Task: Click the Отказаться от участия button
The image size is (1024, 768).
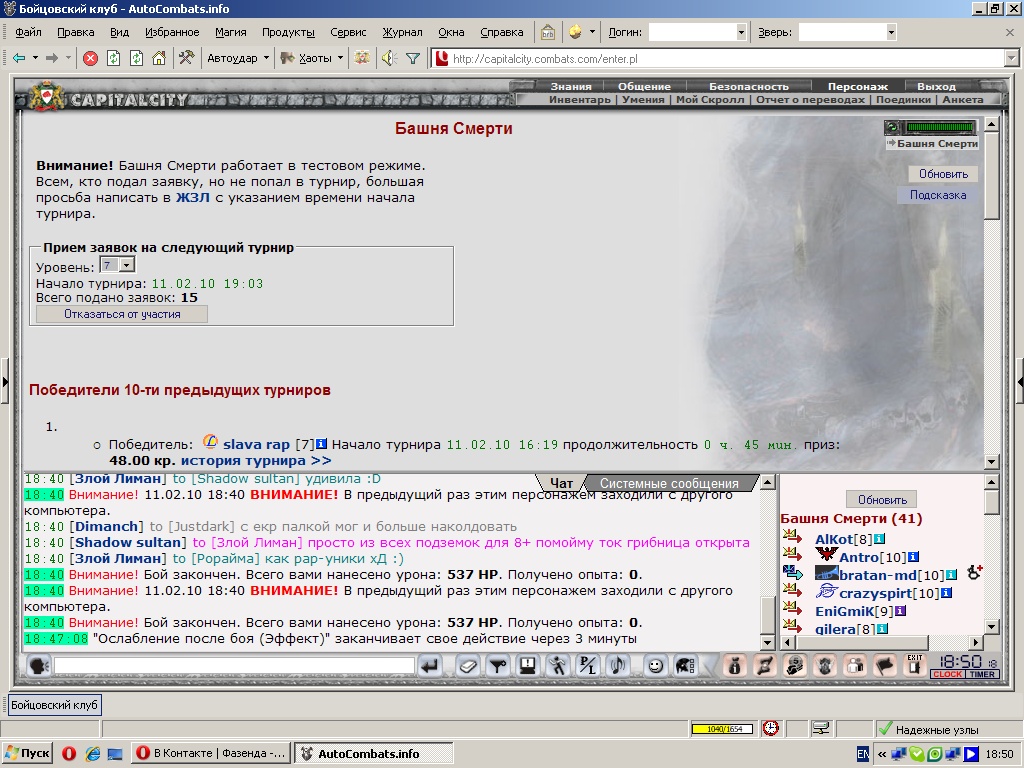Action: [x=122, y=314]
